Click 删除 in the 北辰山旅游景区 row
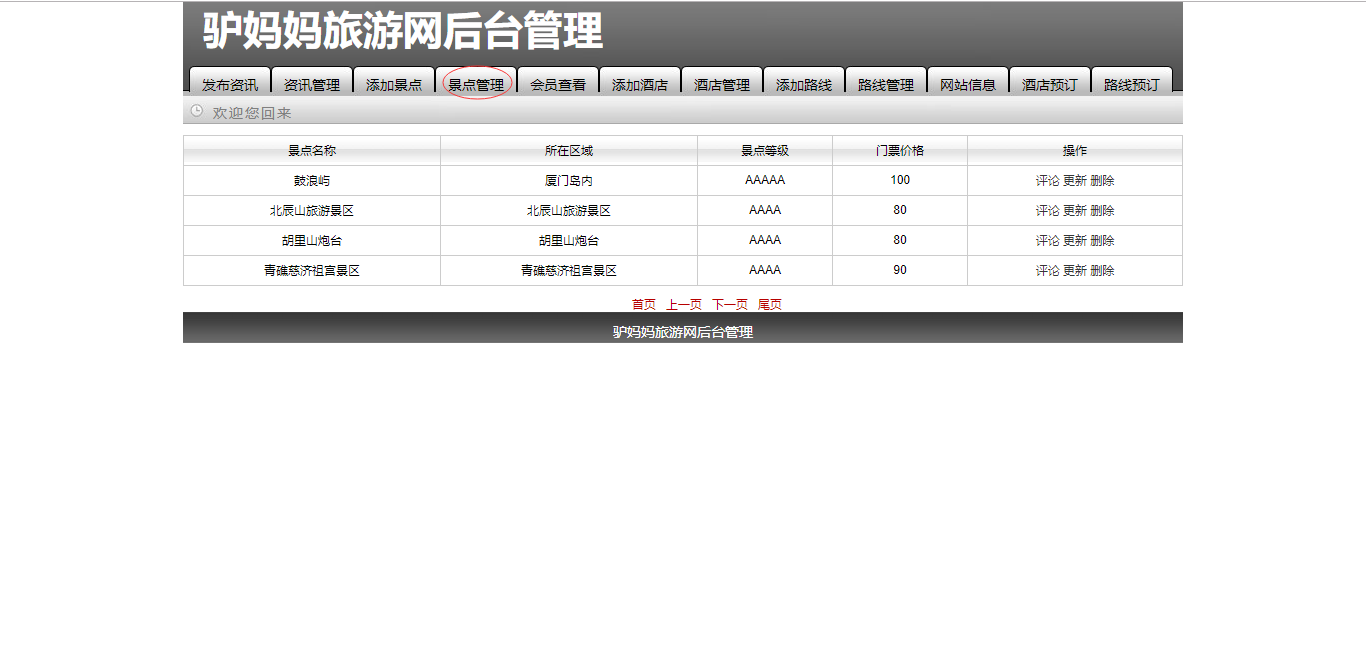 pos(1102,211)
